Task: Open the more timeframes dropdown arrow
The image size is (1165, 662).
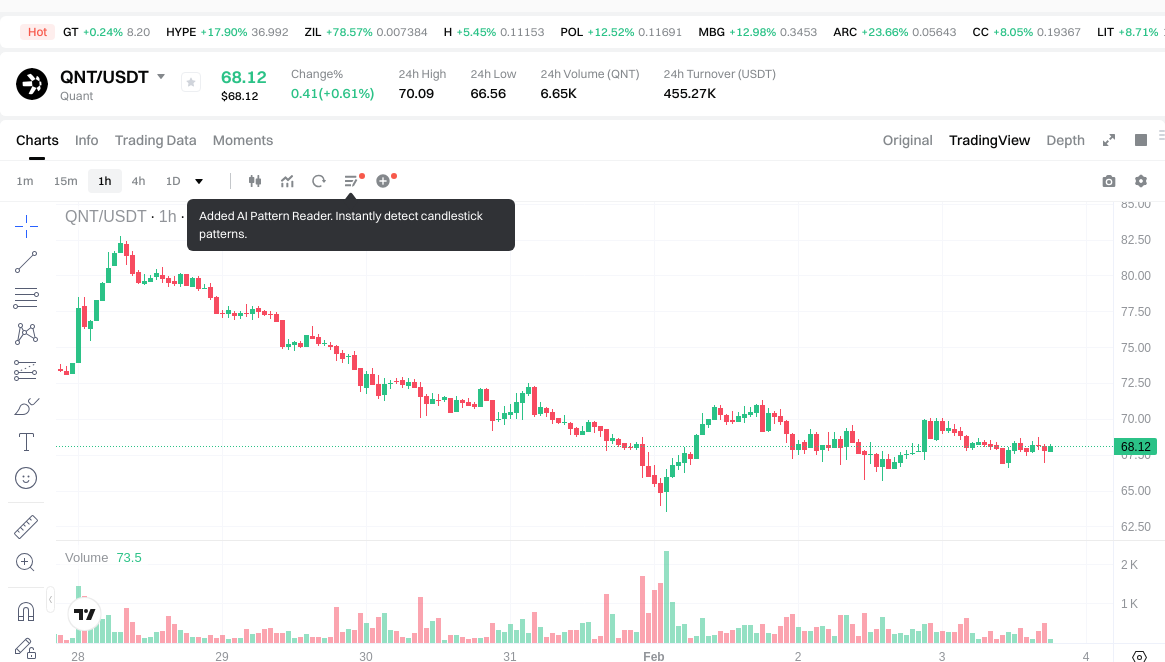Action: 199,181
